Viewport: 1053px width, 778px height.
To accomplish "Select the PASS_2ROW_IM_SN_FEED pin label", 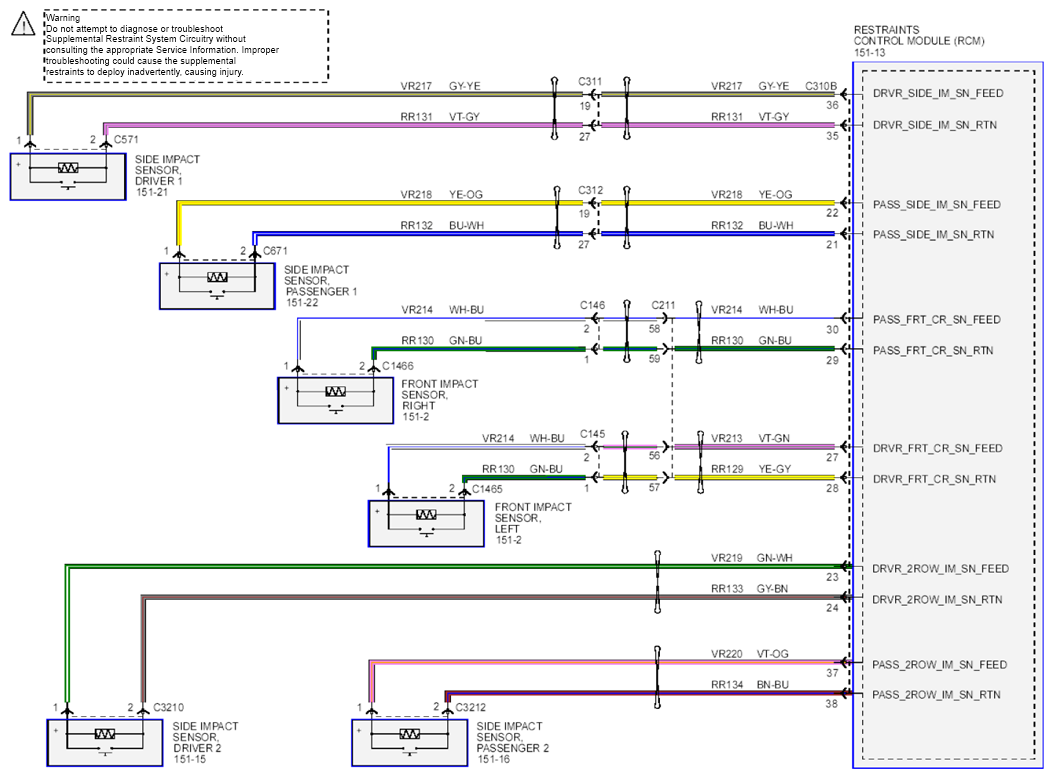I will (x=940, y=665).
